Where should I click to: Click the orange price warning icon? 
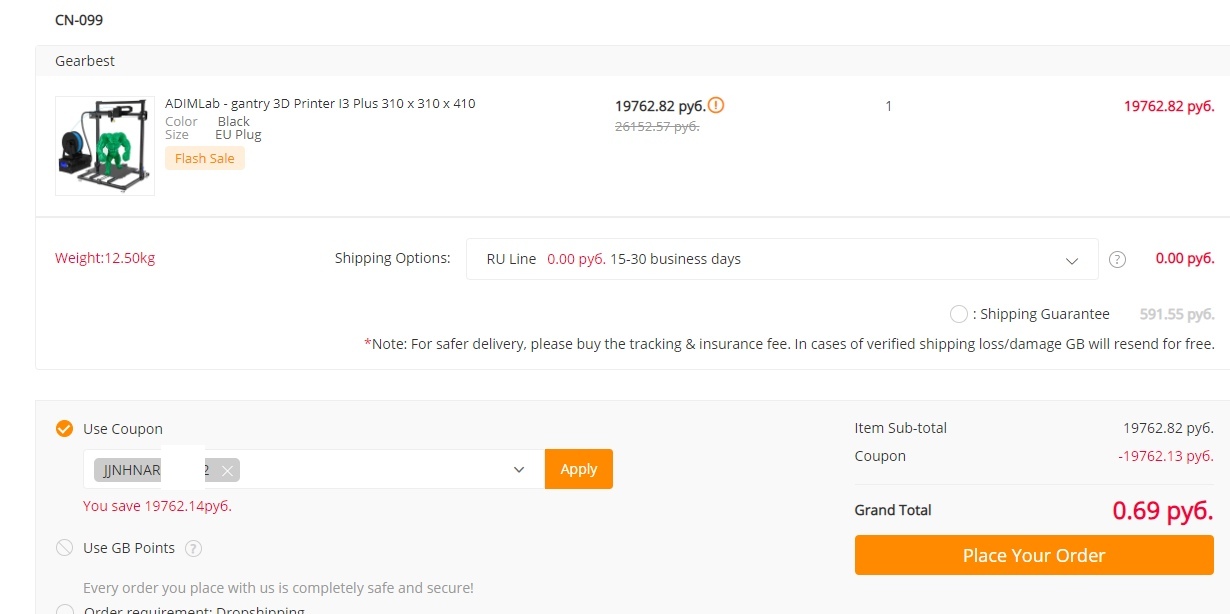716,105
